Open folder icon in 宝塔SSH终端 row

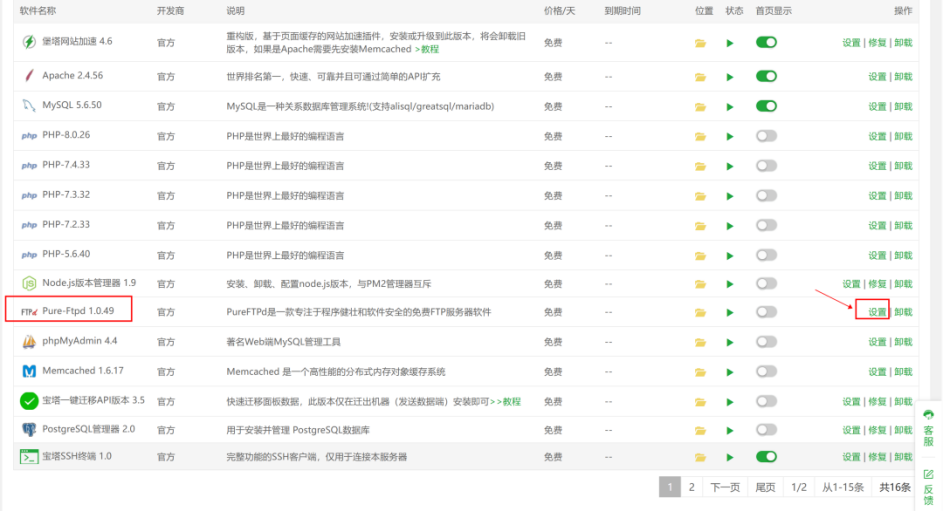pyautogui.click(x=700, y=457)
